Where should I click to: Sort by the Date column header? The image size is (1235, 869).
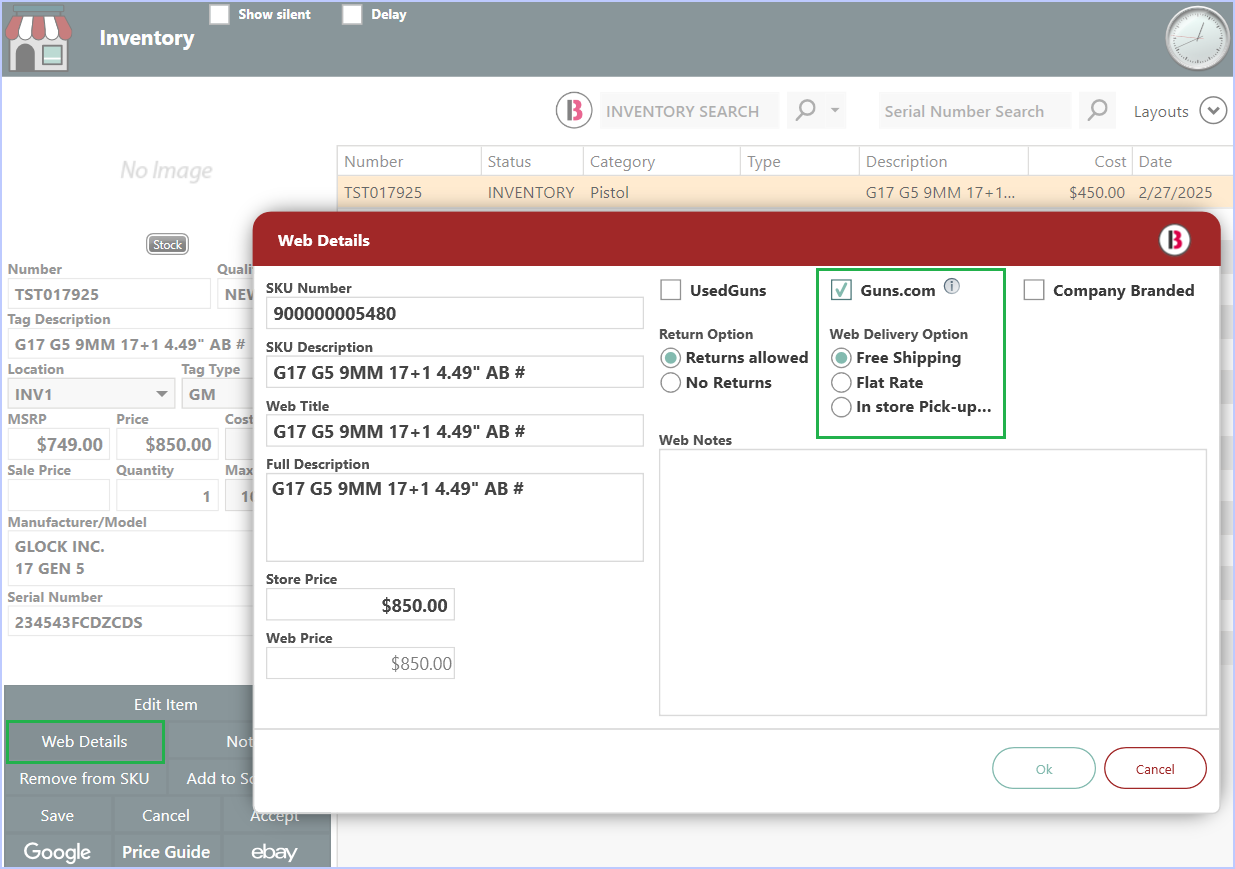point(1183,161)
